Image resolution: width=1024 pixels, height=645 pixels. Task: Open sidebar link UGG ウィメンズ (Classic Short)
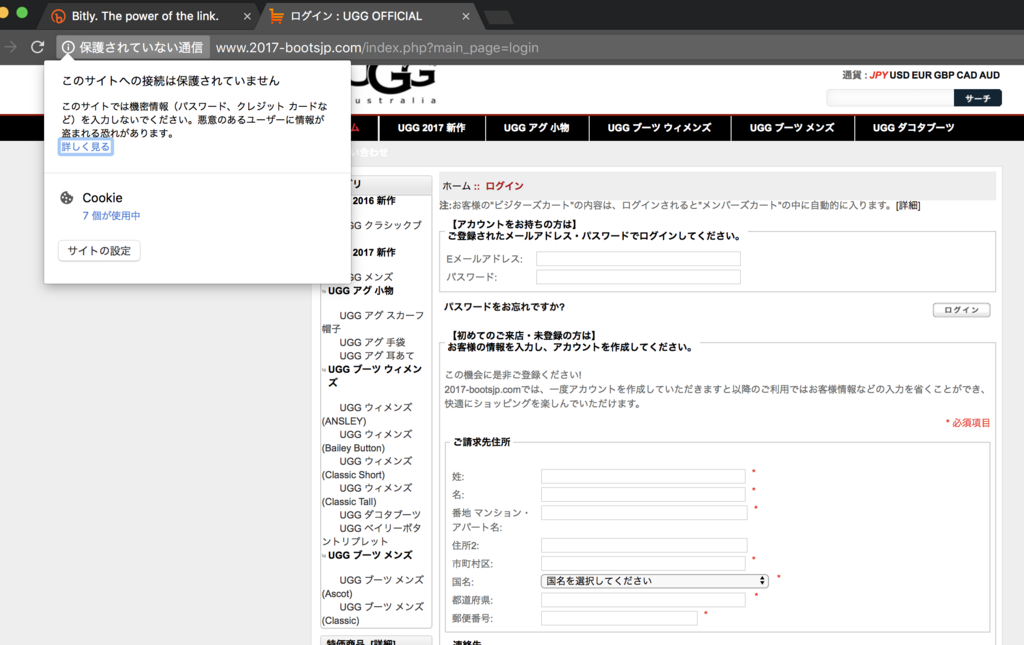tap(367, 467)
